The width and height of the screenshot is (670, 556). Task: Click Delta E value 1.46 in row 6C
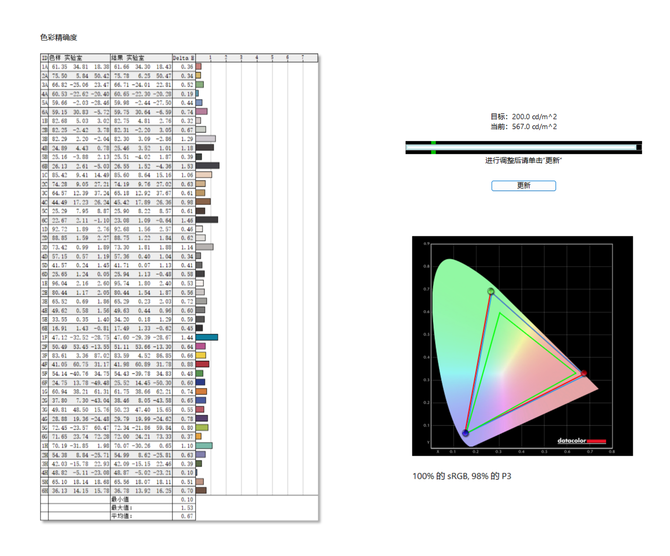pyautogui.click(x=187, y=220)
